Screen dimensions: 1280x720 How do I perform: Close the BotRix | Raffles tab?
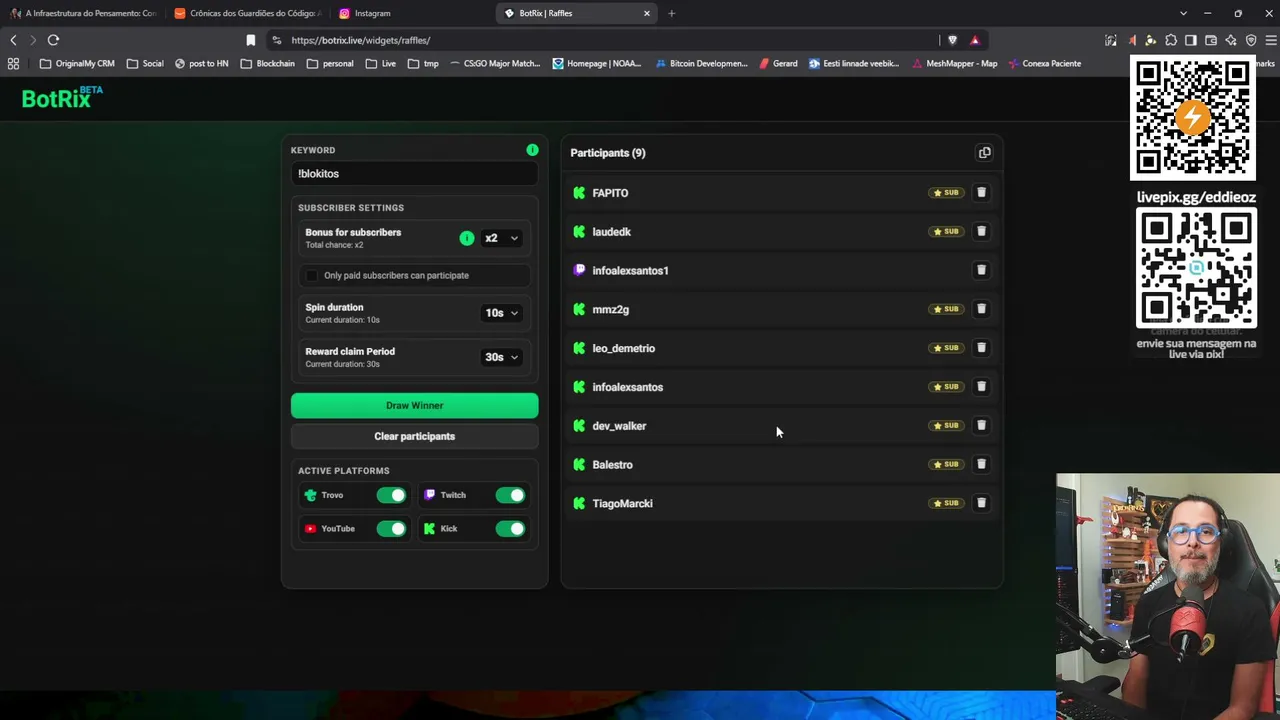tap(646, 13)
